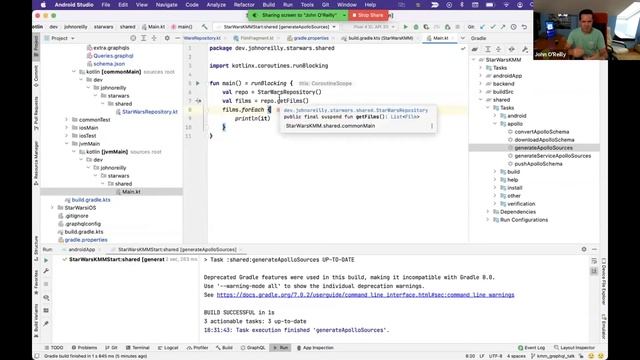Image resolution: width=640 pixels, height=360 pixels.
Task: Click the run gutter arrow beside fun main()
Action: coord(198,83)
